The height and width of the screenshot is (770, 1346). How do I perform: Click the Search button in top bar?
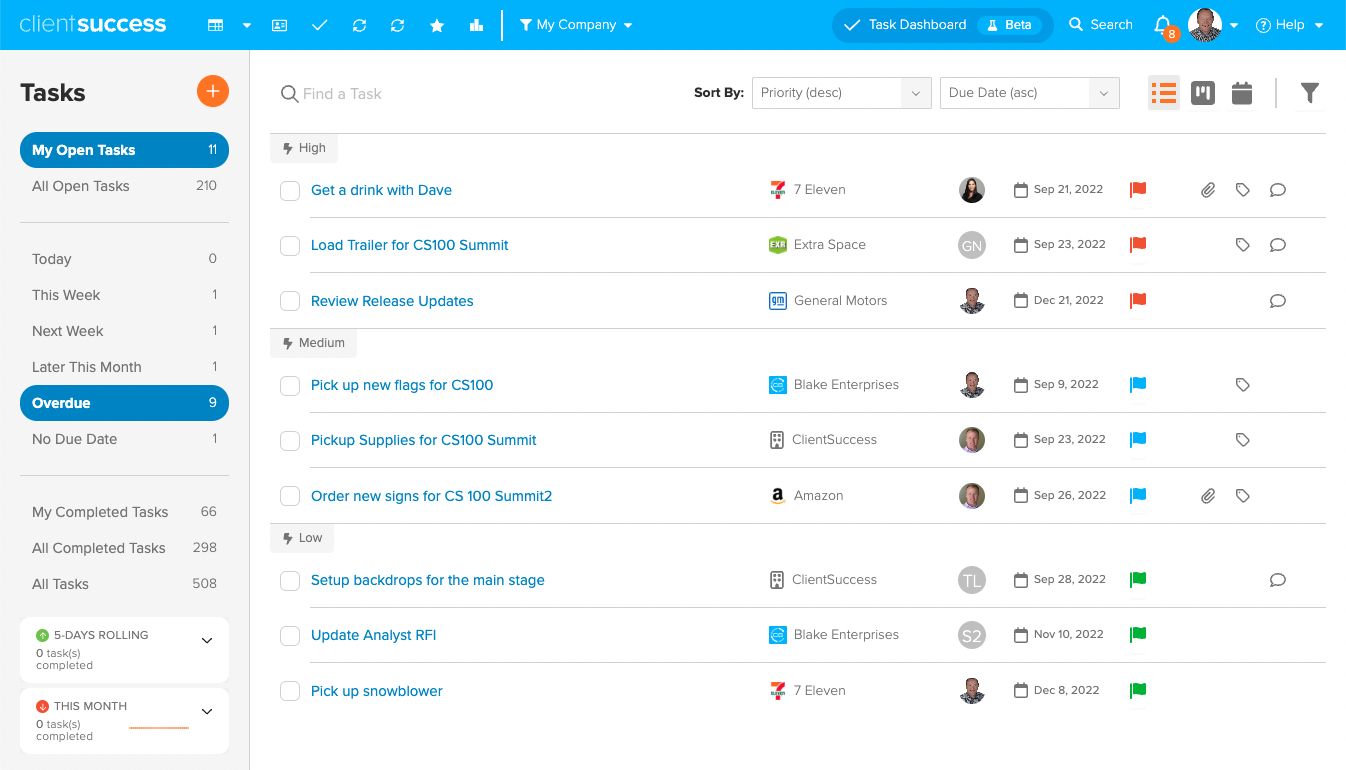click(x=1100, y=25)
